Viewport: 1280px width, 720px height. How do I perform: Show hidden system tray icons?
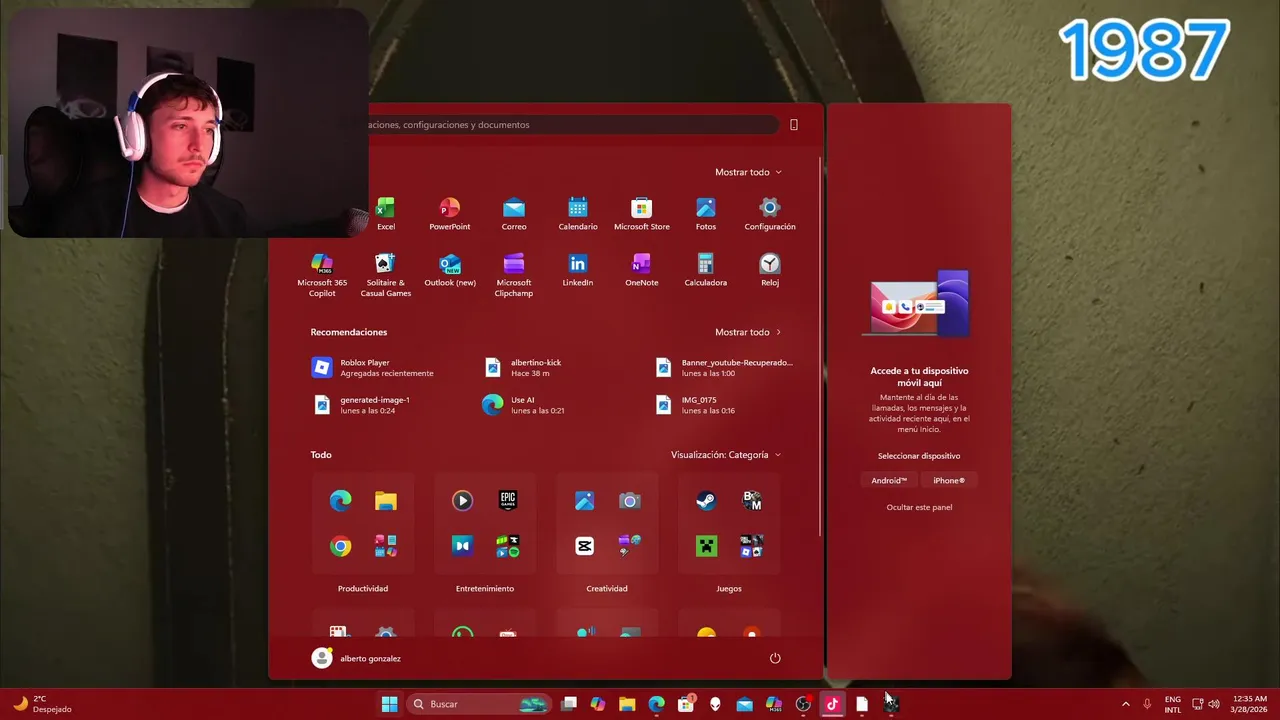(1125, 704)
